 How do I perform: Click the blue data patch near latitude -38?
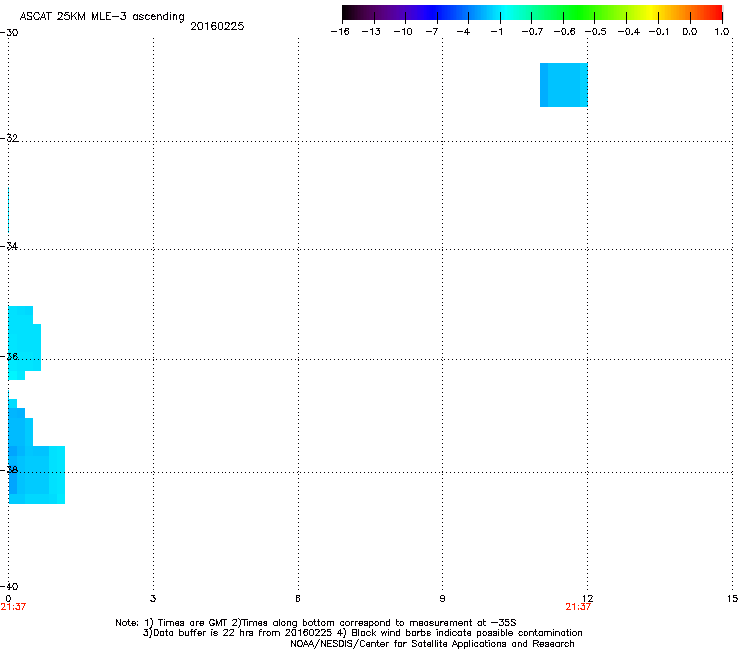[x=36, y=452]
